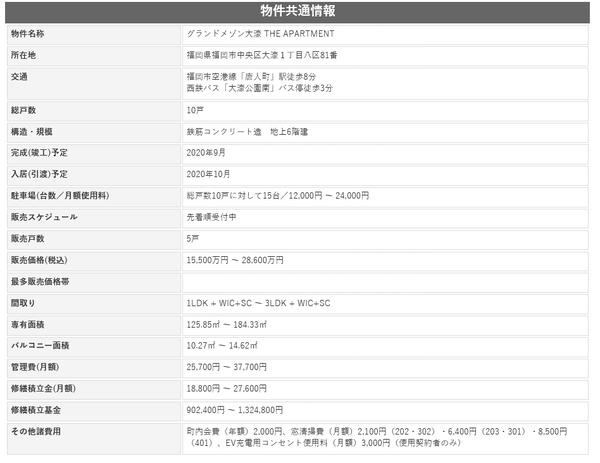Screen dimensions: 600x463
Task: Click the 販売価格(税込) price range
Action: 235,261
